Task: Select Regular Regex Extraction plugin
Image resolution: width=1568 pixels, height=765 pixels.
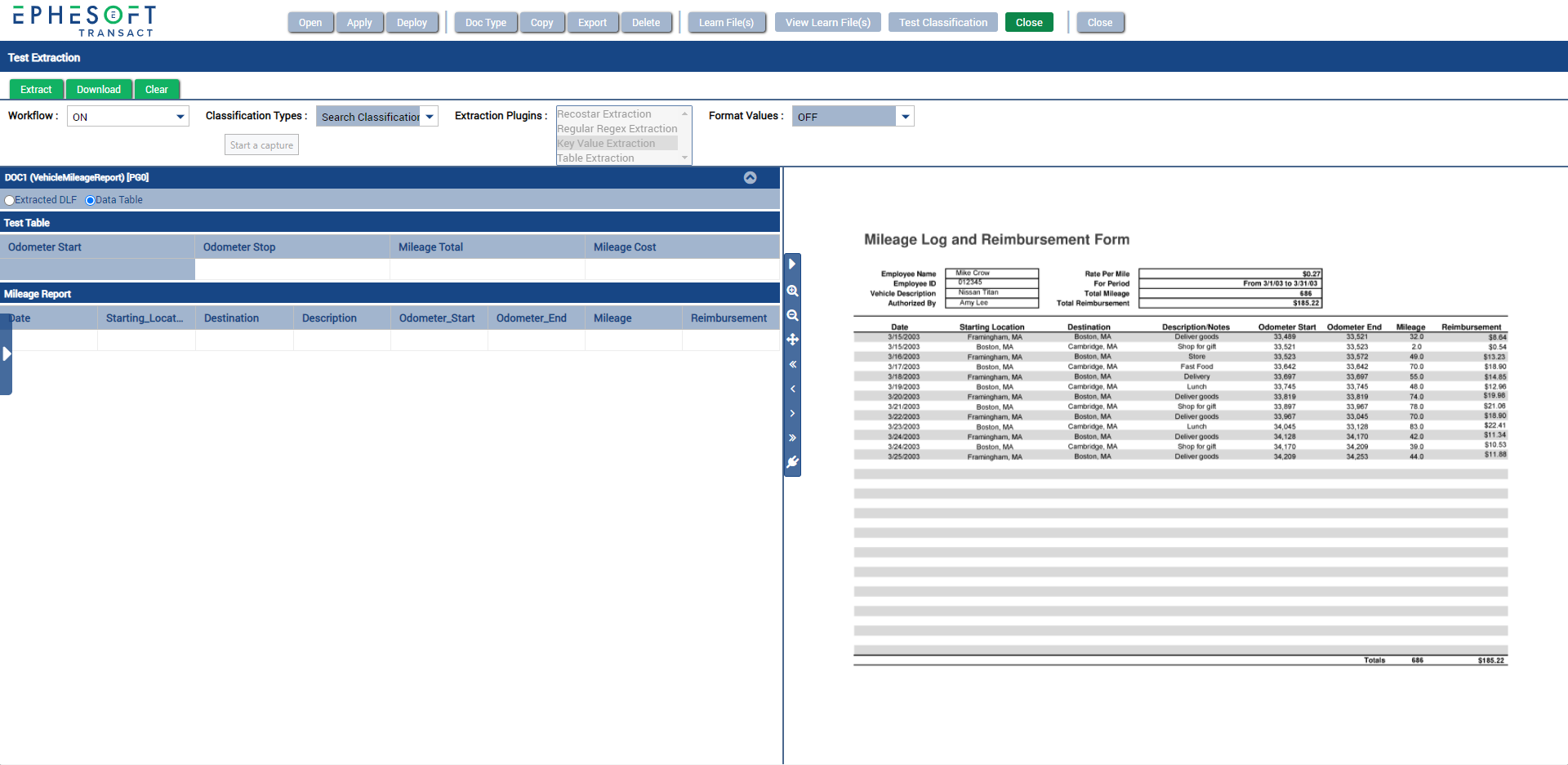Action: pyautogui.click(x=617, y=129)
